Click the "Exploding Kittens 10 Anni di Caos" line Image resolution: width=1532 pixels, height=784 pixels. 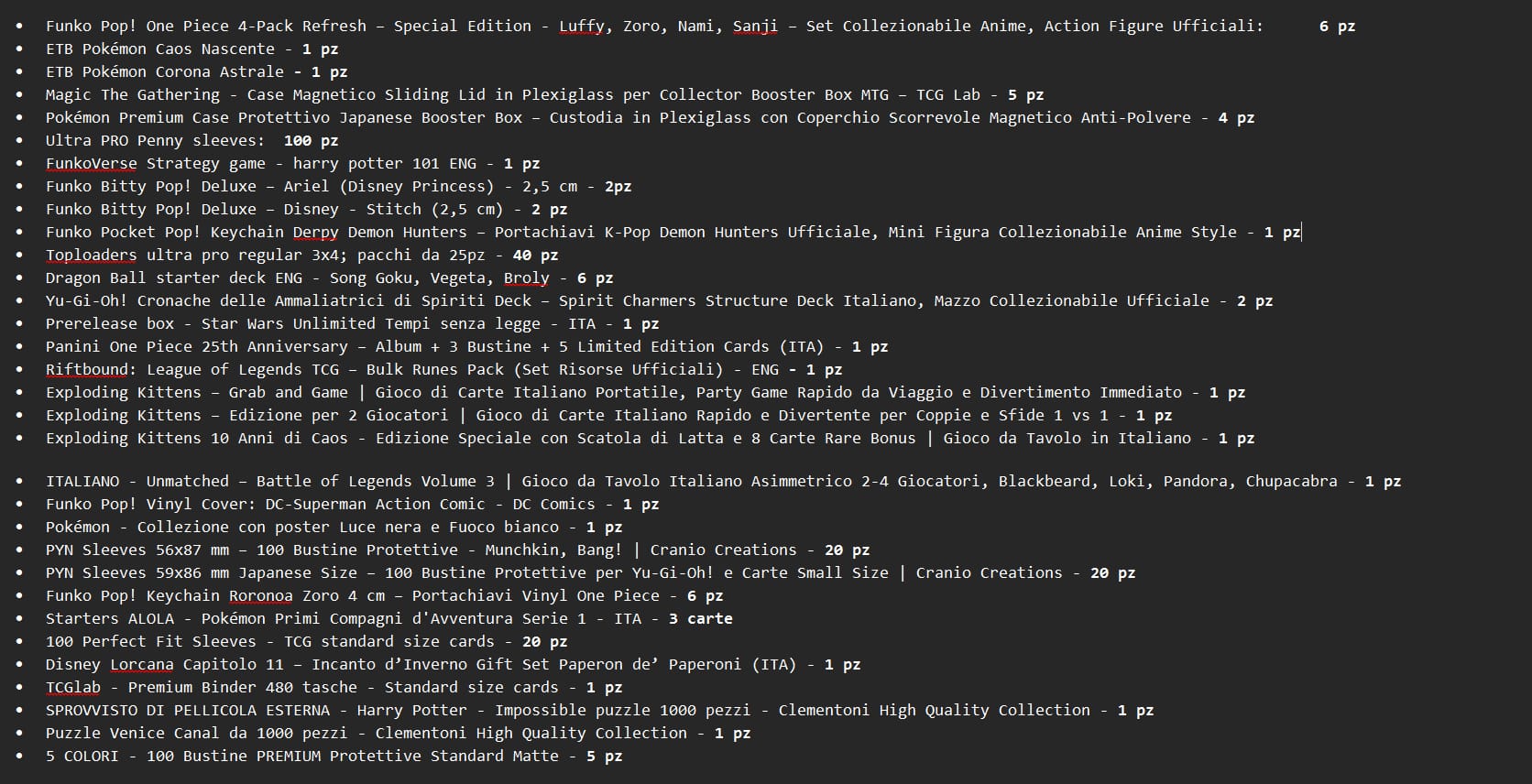[x=651, y=439]
